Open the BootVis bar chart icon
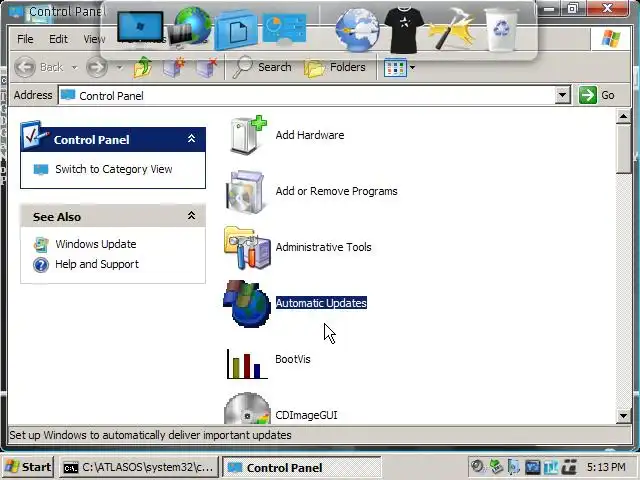Viewport: 640px width, 480px height. point(247,363)
